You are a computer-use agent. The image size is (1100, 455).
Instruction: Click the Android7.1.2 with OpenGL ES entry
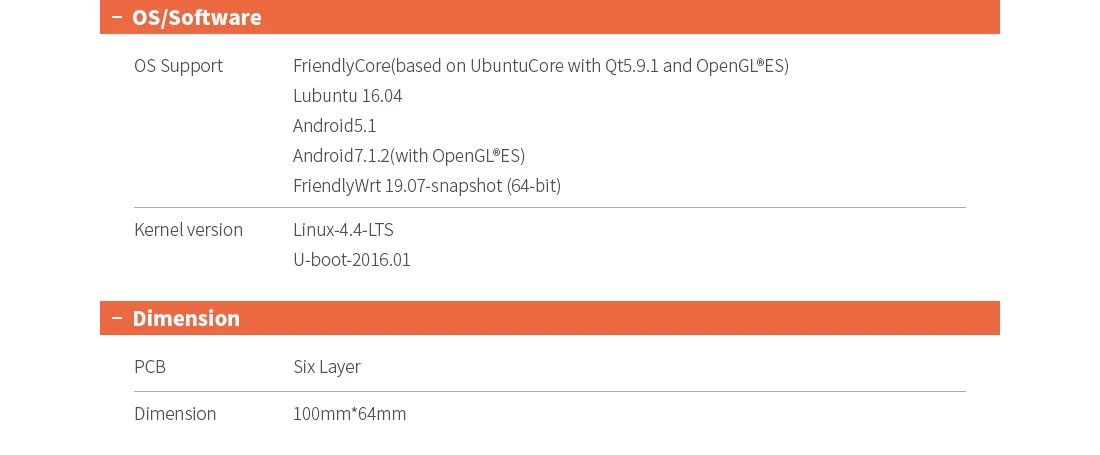click(408, 156)
